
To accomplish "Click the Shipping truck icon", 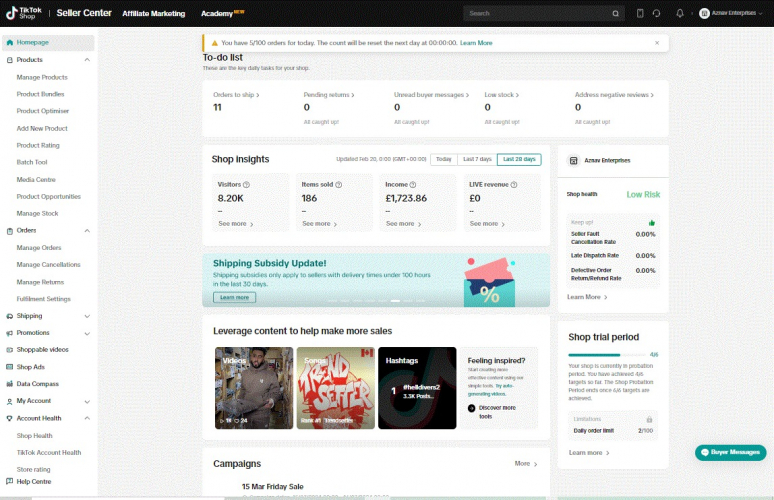I will click(9, 316).
